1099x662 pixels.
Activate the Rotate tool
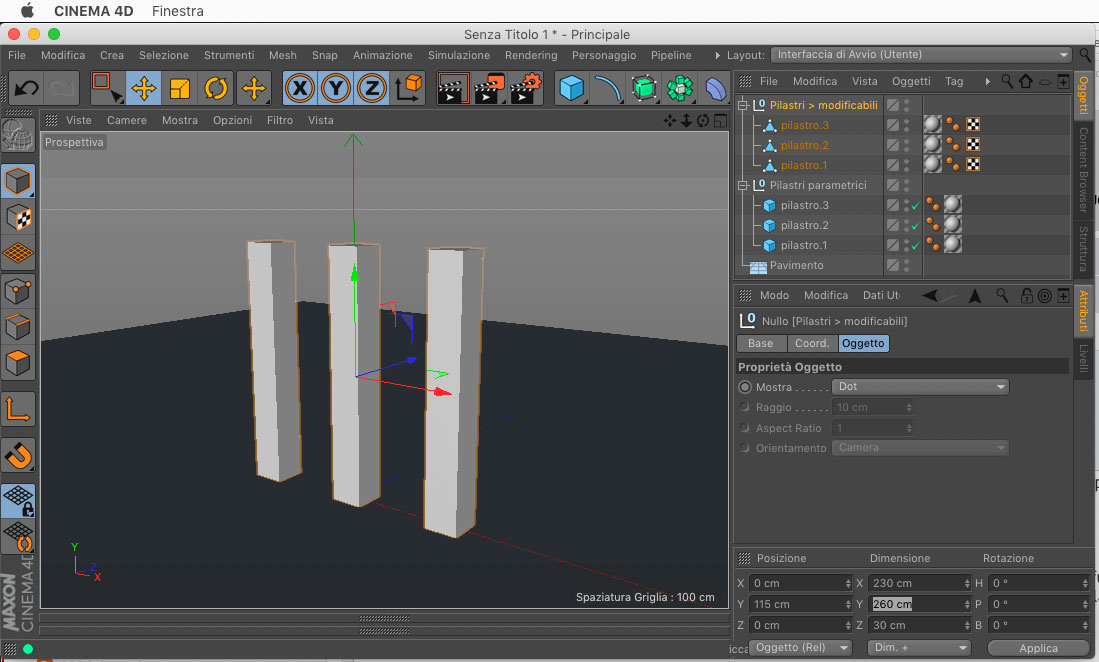pyautogui.click(x=215, y=88)
